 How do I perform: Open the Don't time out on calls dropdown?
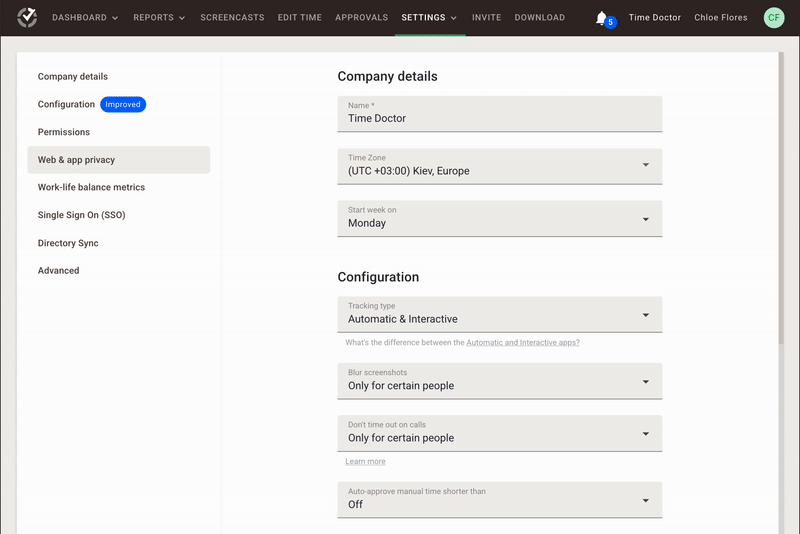coord(499,433)
